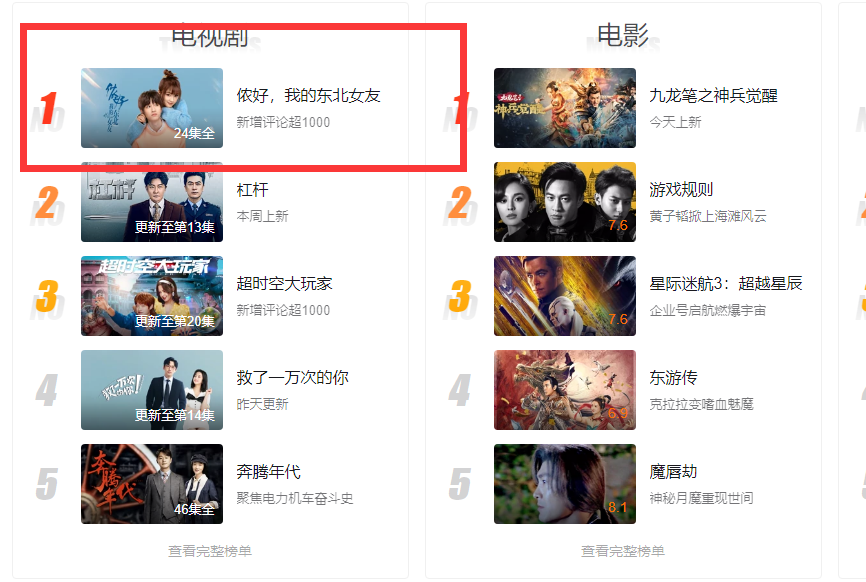Image resolution: width=866 pixels, height=582 pixels.
Task: Click the 超时空大玩家 title text
Action: [x=284, y=284]
